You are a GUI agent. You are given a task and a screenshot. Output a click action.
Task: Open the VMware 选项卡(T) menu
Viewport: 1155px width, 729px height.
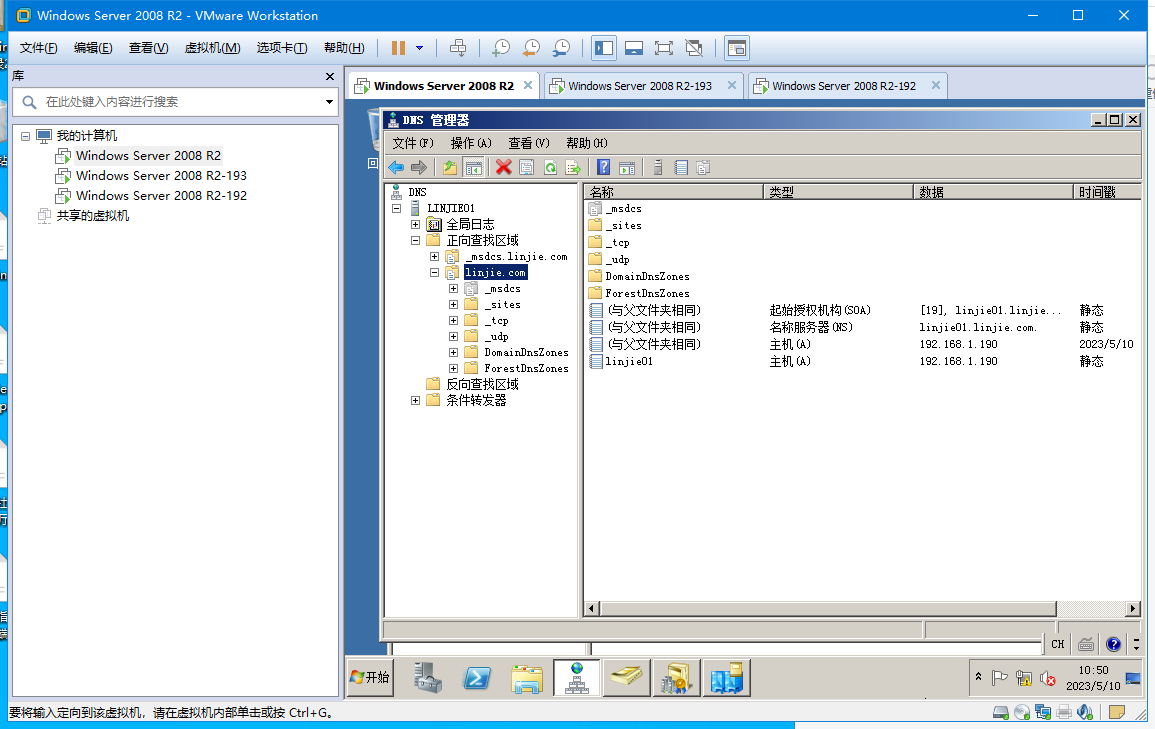281,48
